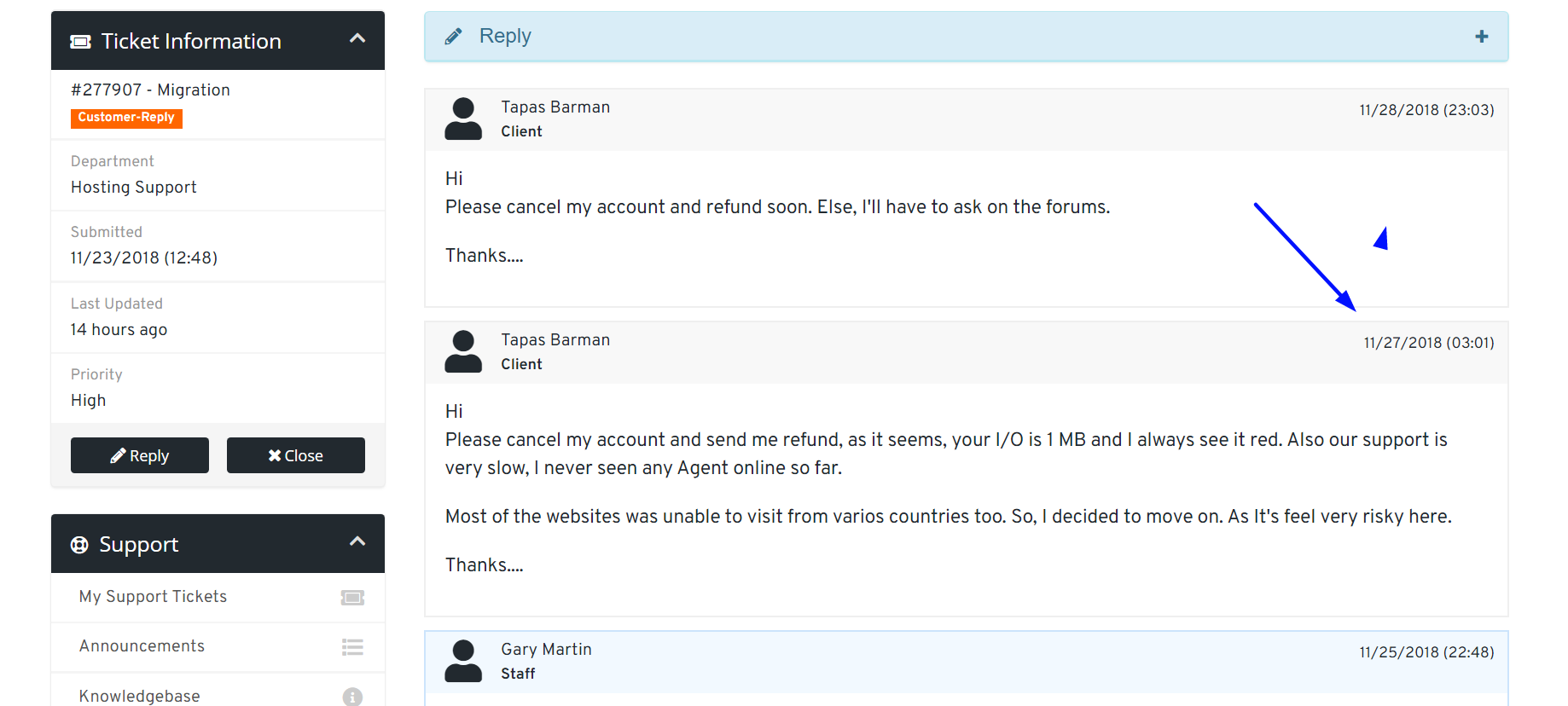Click the pencil icon in Reply header
1568x706 pixels.
click(x=453, y=37)
